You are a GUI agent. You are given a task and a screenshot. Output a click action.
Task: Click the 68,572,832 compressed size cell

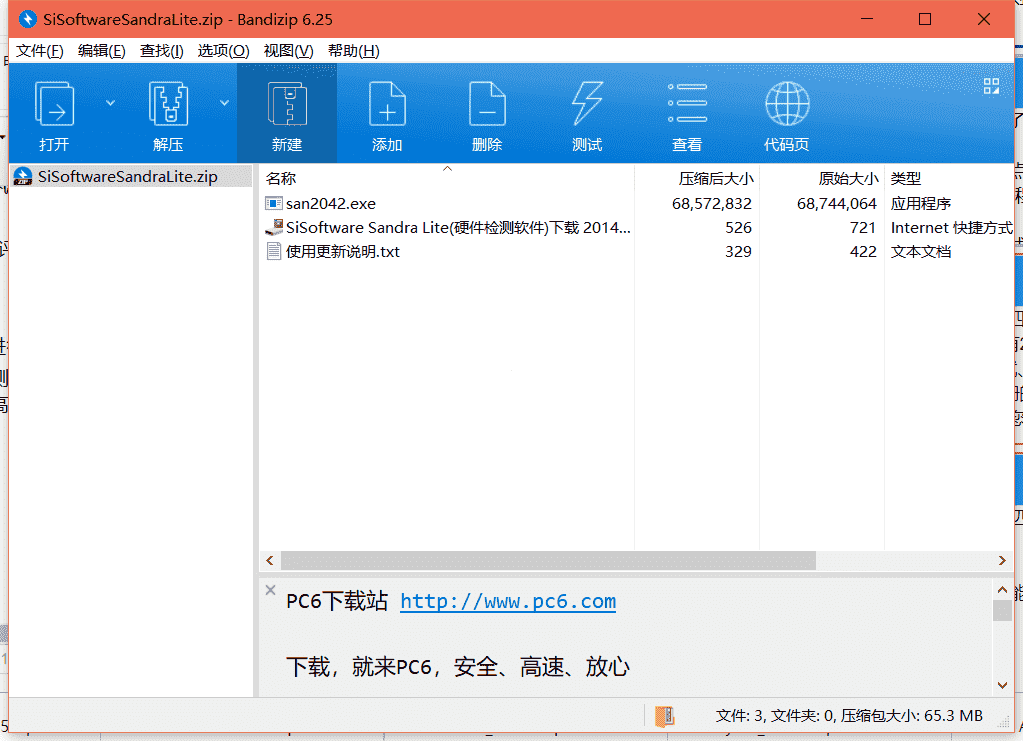[x=712, y=204]
